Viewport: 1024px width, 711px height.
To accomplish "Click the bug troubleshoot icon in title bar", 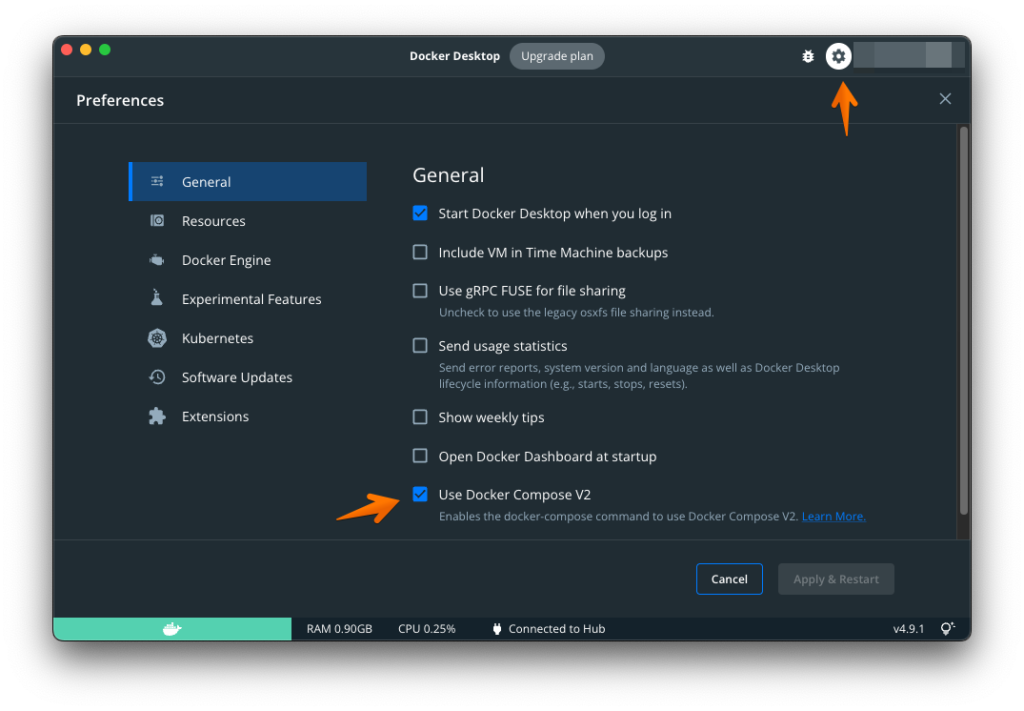I will [x=808, y=57].
